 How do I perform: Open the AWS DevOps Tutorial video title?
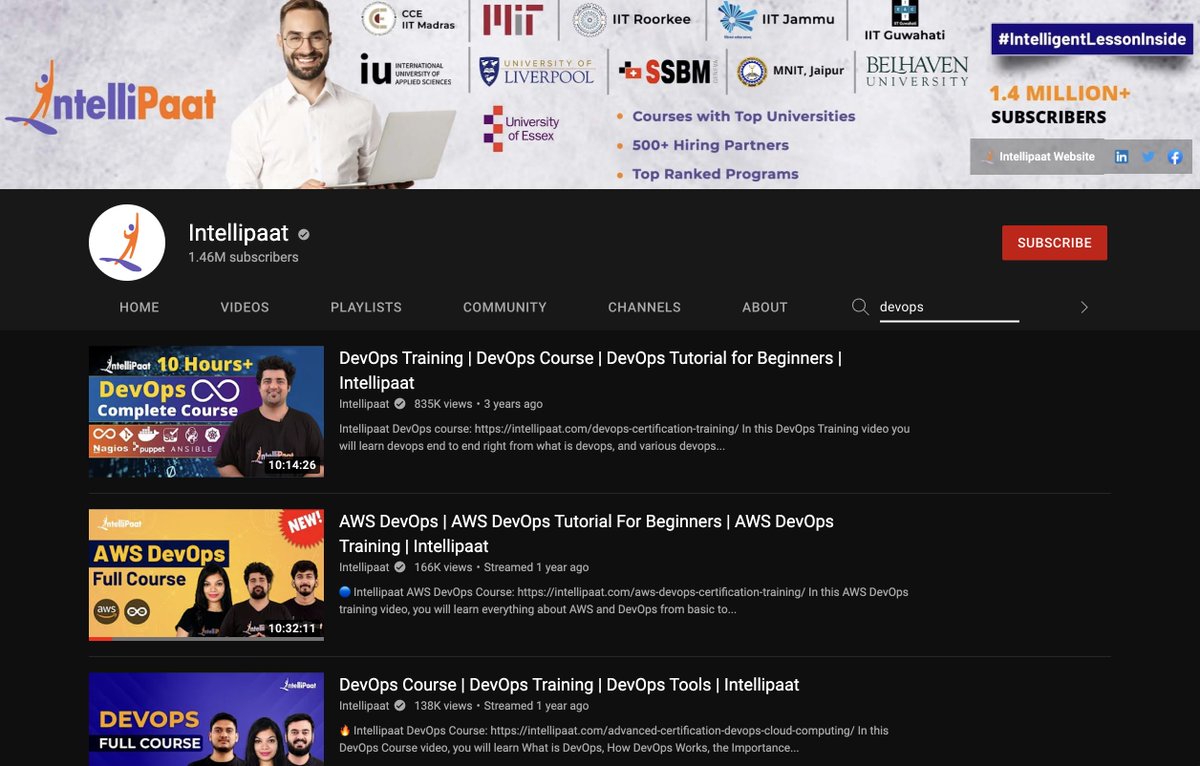pos(586,533)
